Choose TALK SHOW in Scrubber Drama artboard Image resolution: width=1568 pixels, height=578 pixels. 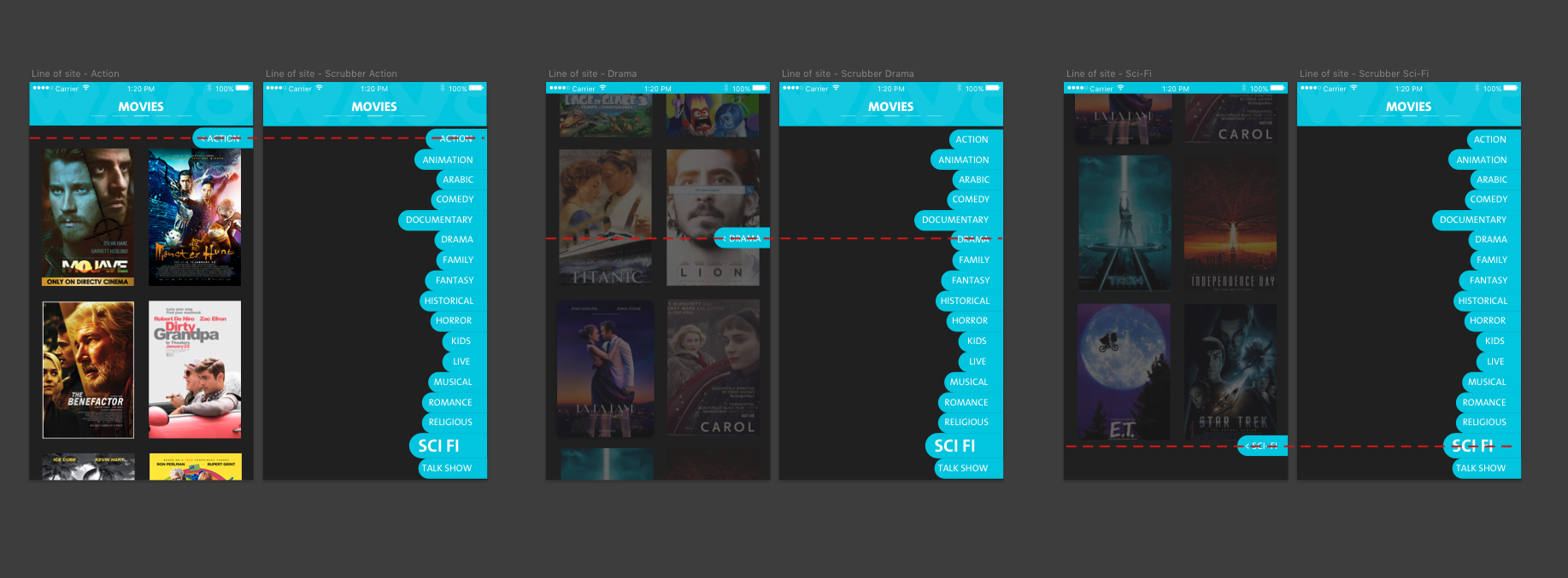967,468
